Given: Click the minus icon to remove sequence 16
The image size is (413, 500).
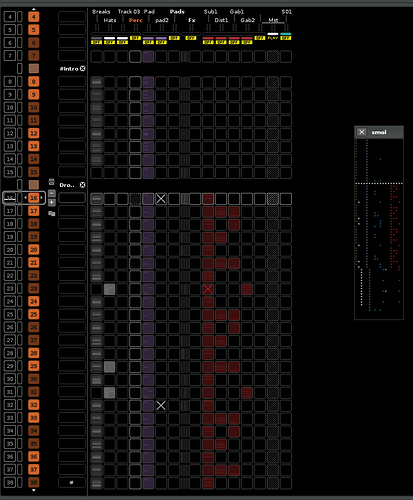Looking at the screenshot, I should (x=51, y=193).
